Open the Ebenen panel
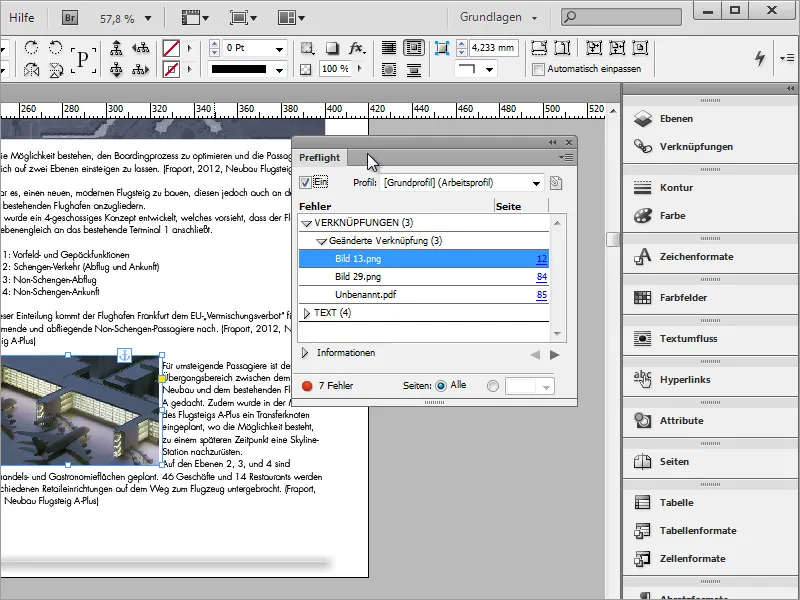800x600 pixels. [676, 119]
